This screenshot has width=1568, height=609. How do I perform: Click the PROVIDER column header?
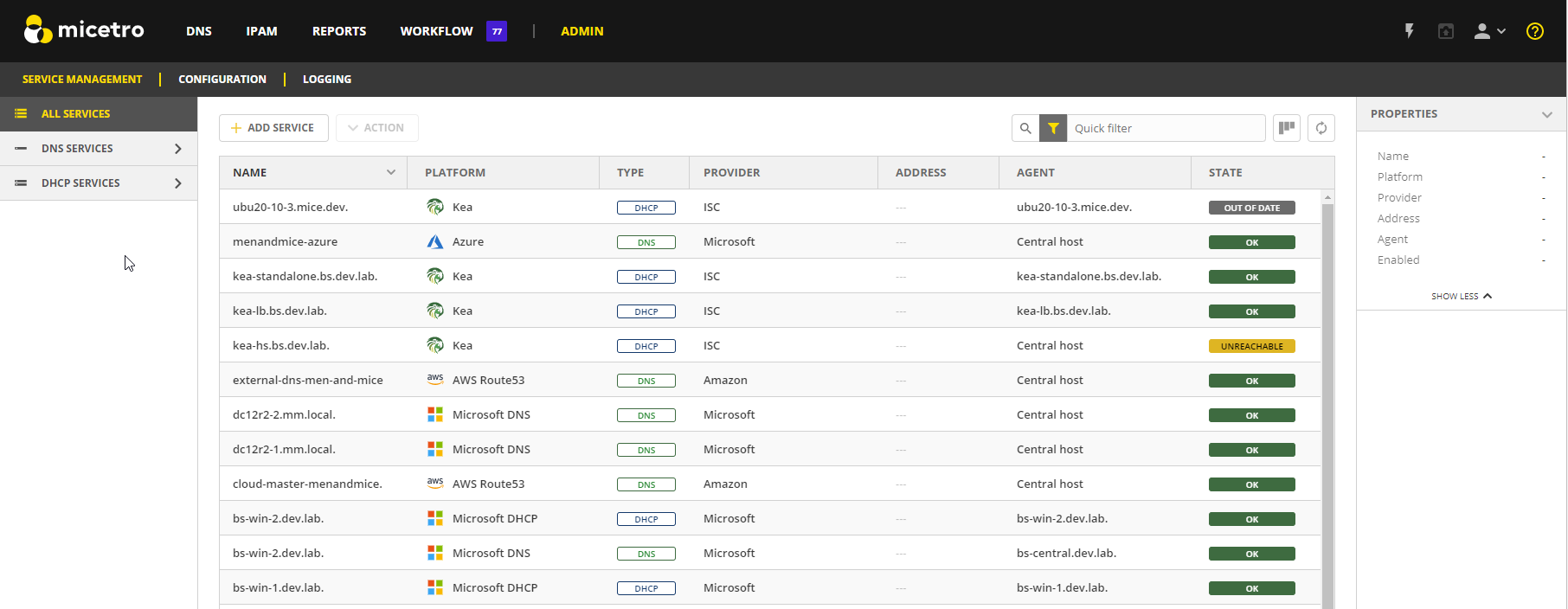(783, 172)
